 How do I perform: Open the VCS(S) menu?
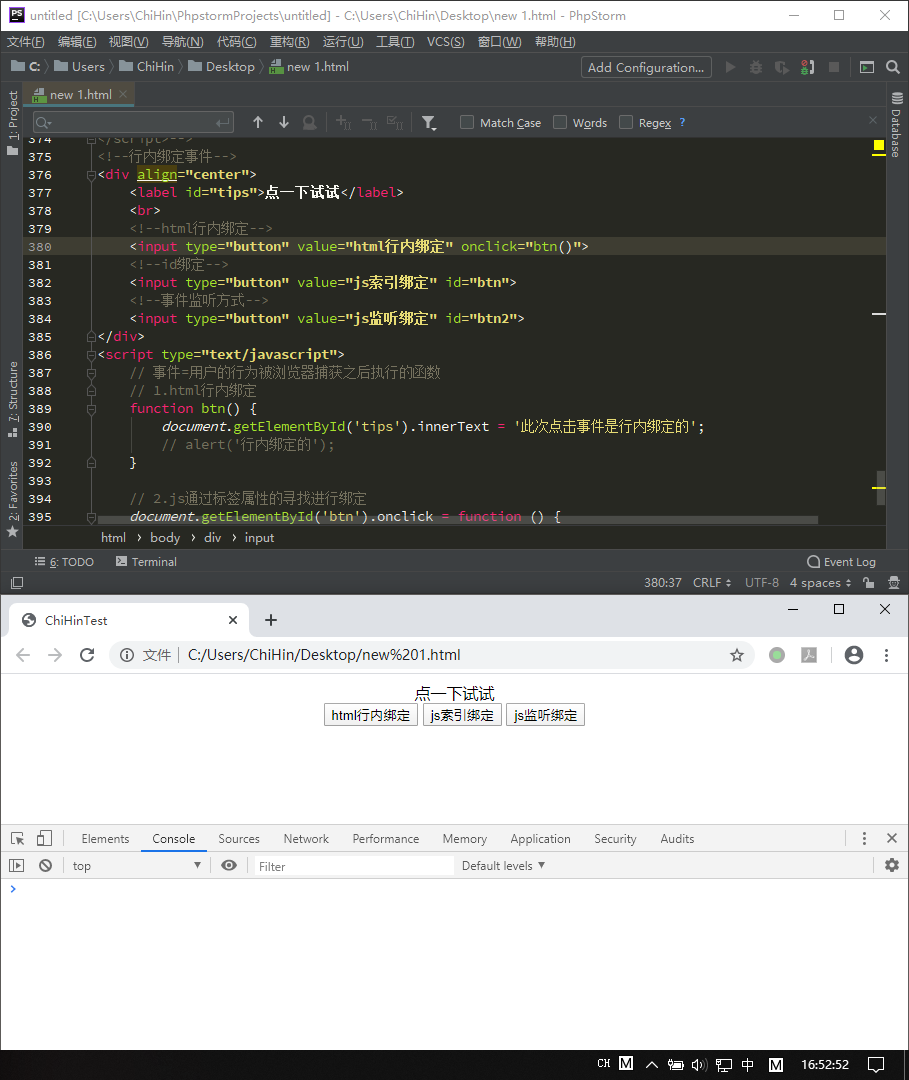(x=446, y=41)
